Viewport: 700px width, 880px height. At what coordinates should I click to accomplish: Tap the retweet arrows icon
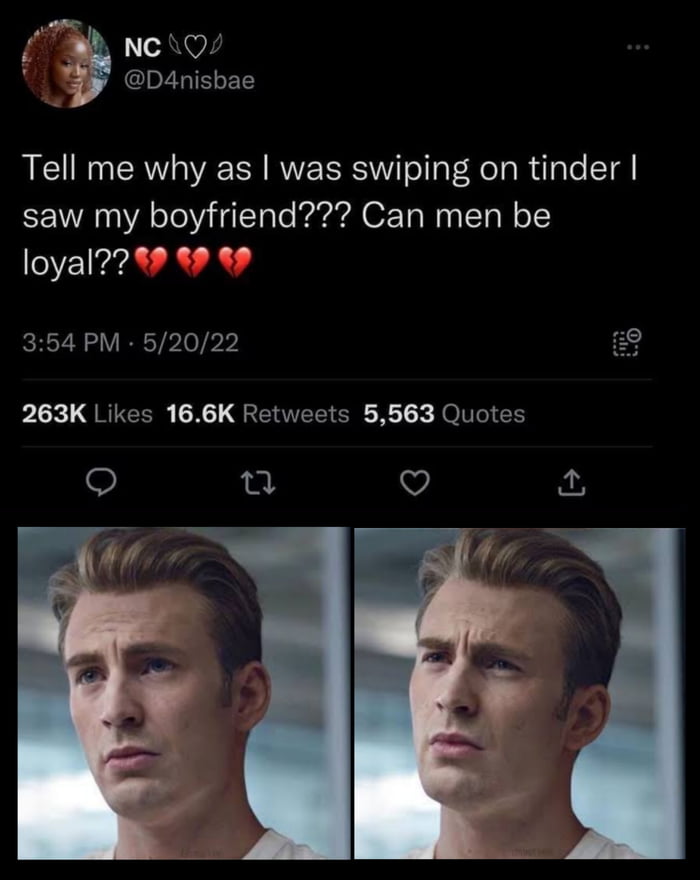point(258,484)
